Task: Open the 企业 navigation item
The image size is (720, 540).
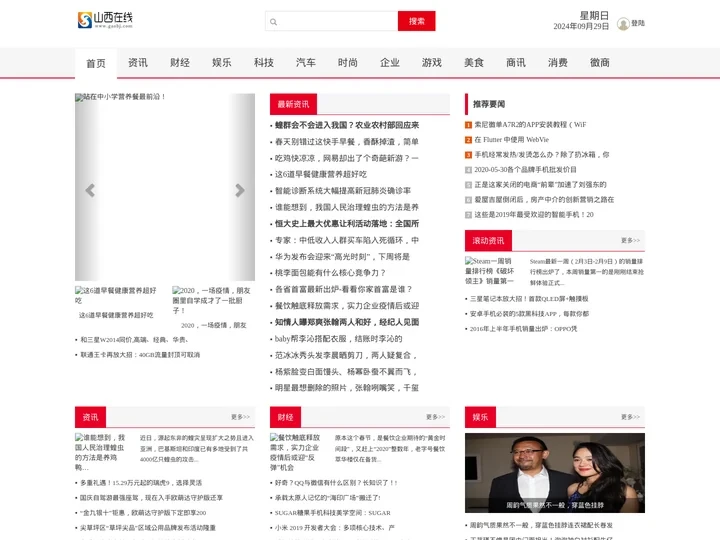Action: click(390, 63)
